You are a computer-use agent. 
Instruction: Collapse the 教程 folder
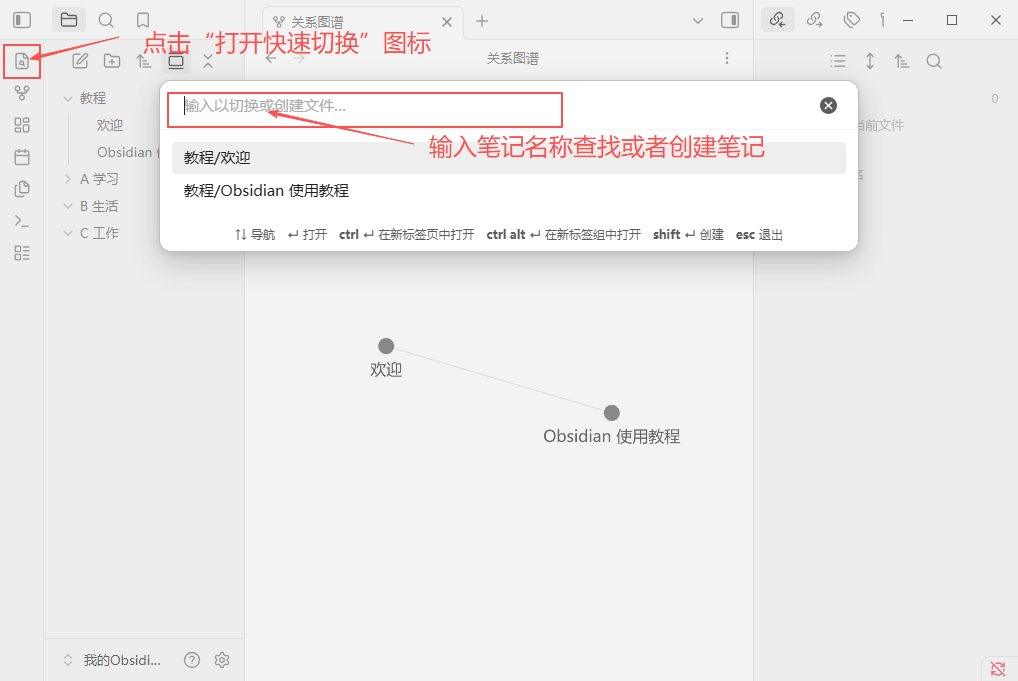[68, 99]
